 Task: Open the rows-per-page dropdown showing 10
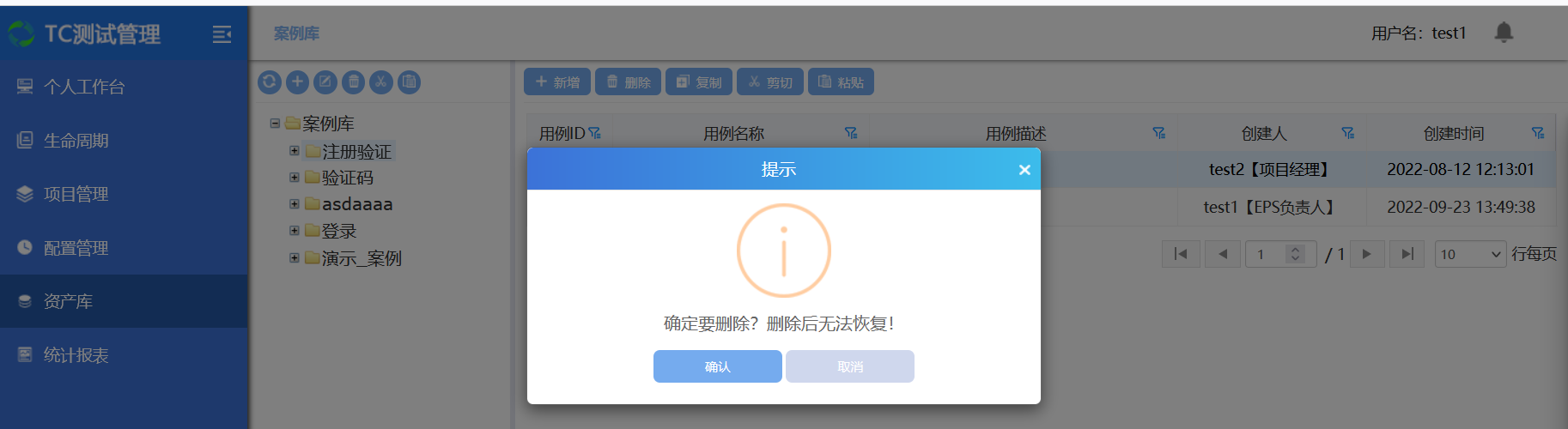click(1469, 254)
